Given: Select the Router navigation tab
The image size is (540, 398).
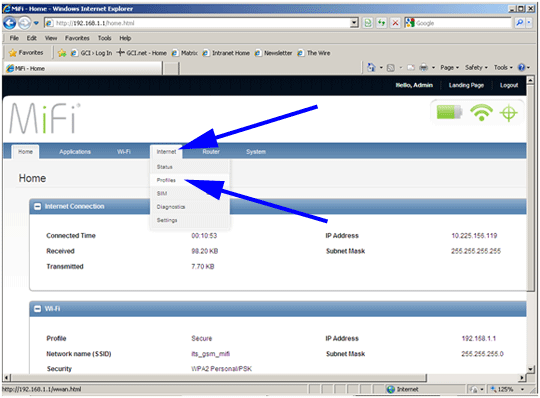Looking at the screenshot, I should click(x=211, y=152).
